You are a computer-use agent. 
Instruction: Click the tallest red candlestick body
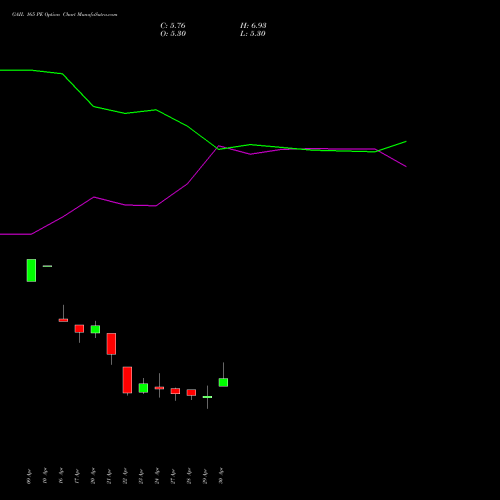pos(127,380)
